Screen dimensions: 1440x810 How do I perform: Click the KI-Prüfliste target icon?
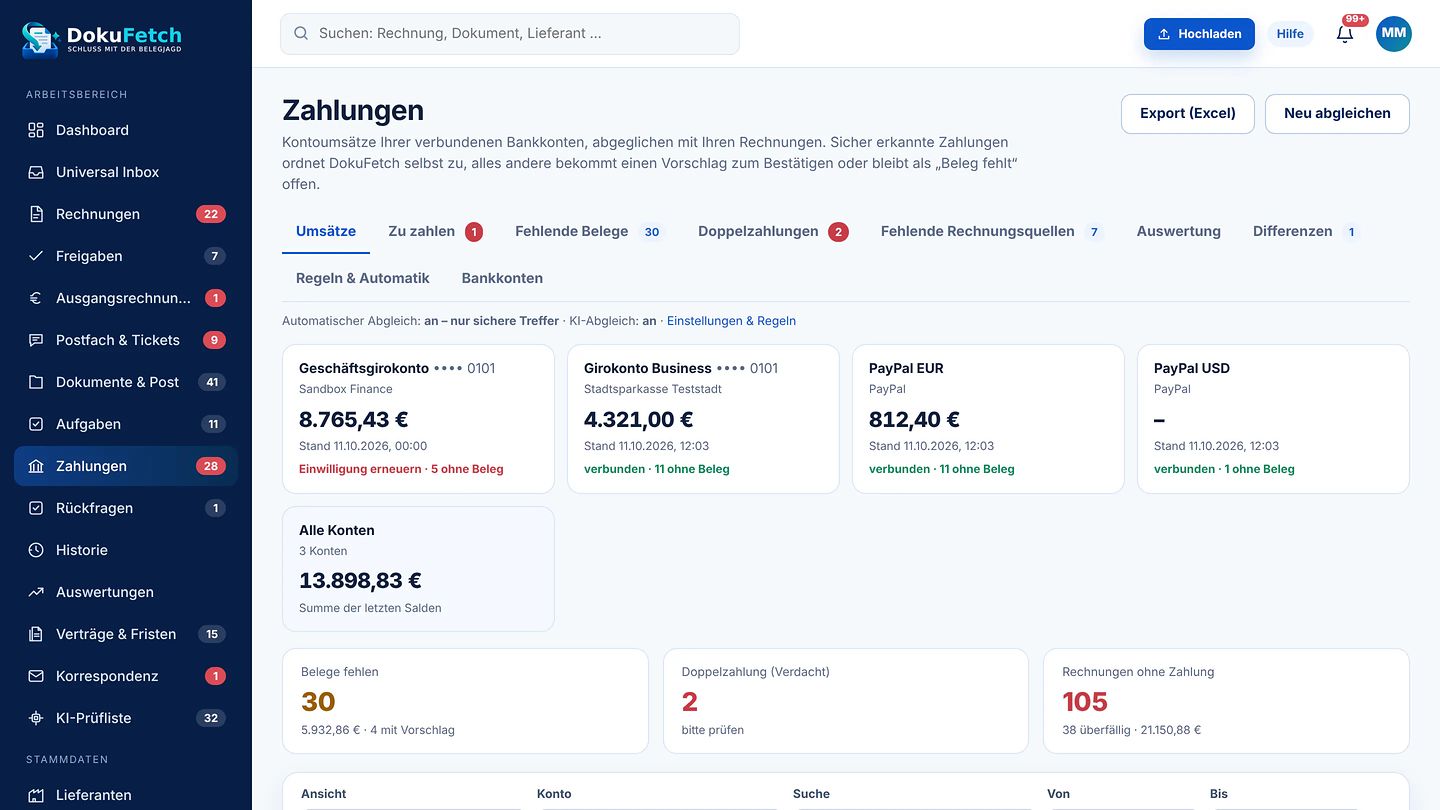point(36,718)
